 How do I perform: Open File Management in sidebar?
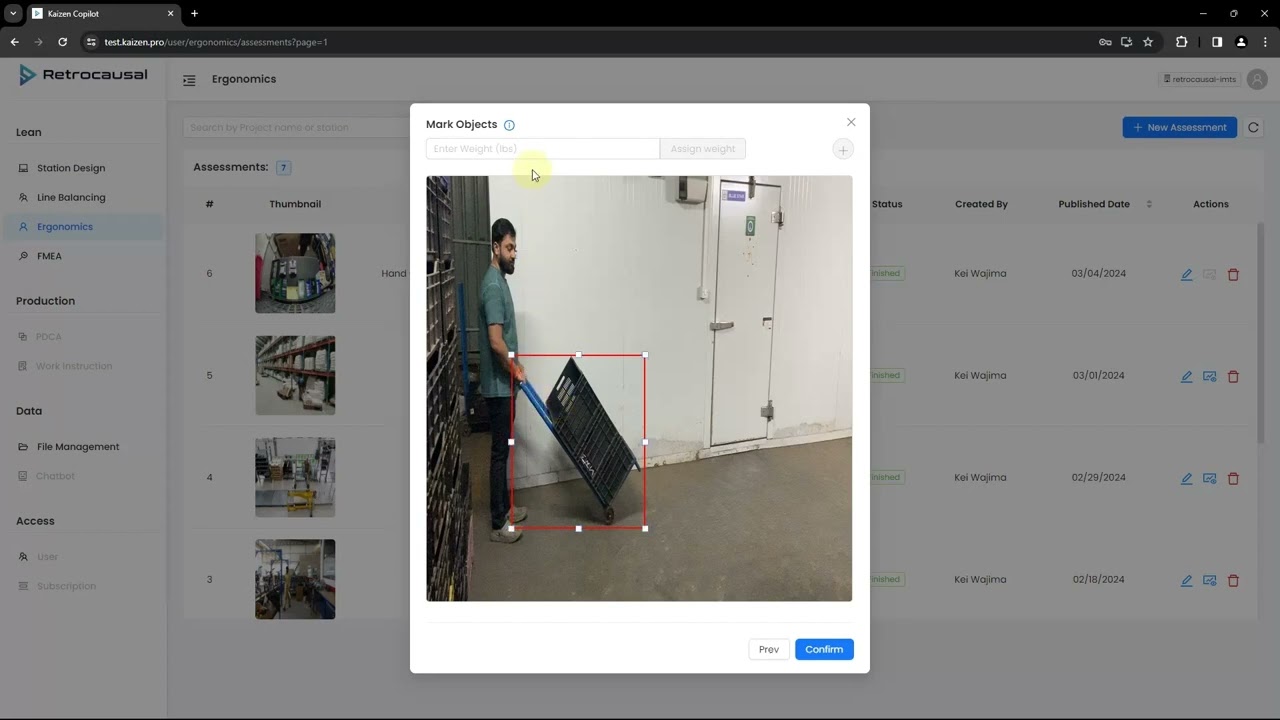coord(78,447)
